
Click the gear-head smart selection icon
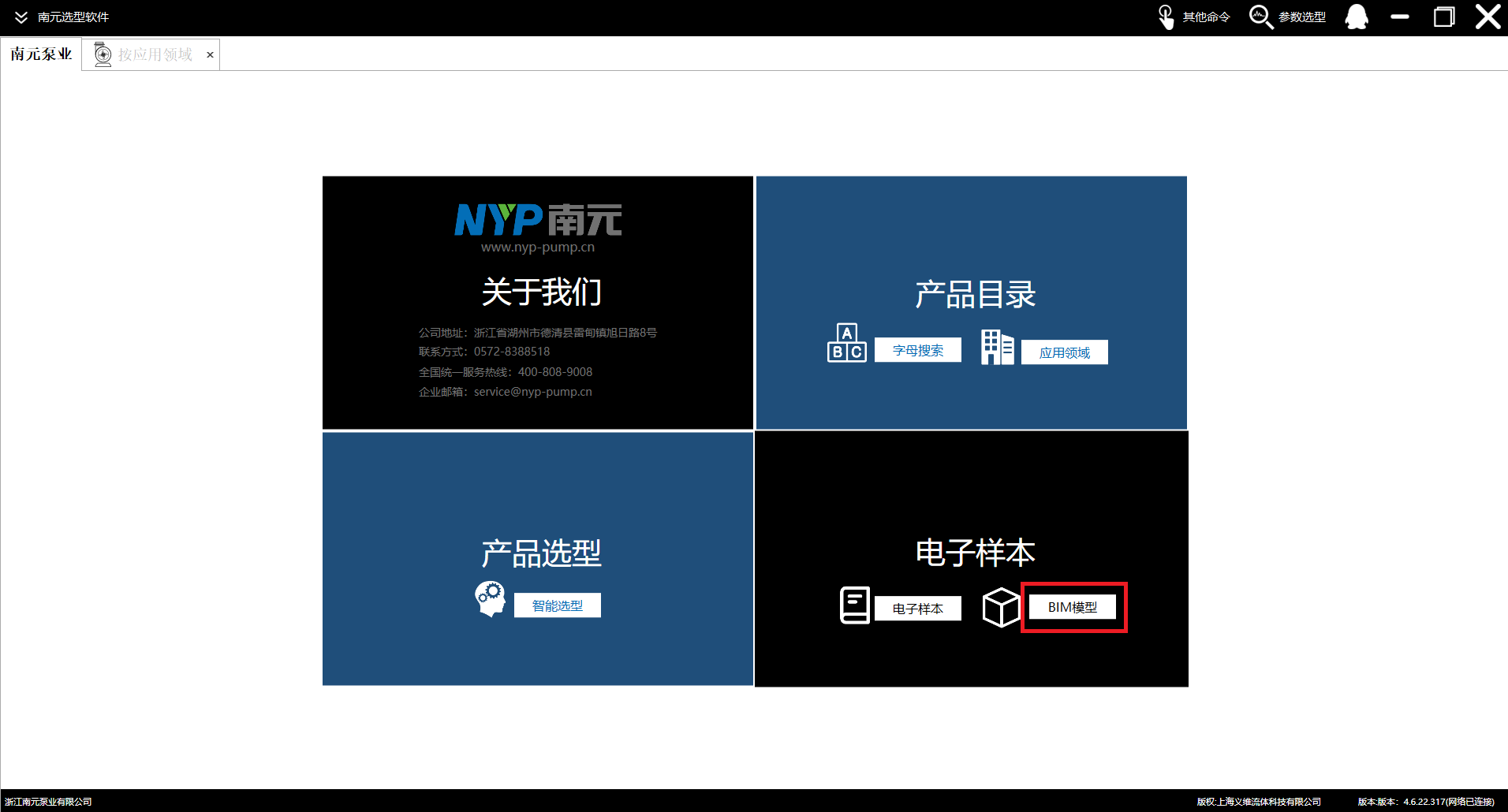point(490,599)
